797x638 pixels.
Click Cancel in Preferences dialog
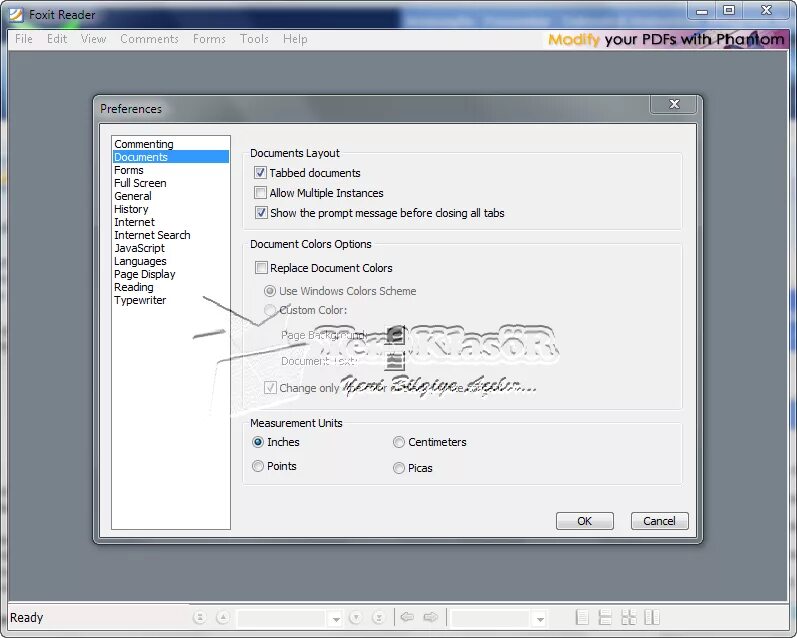click(659, 521)
